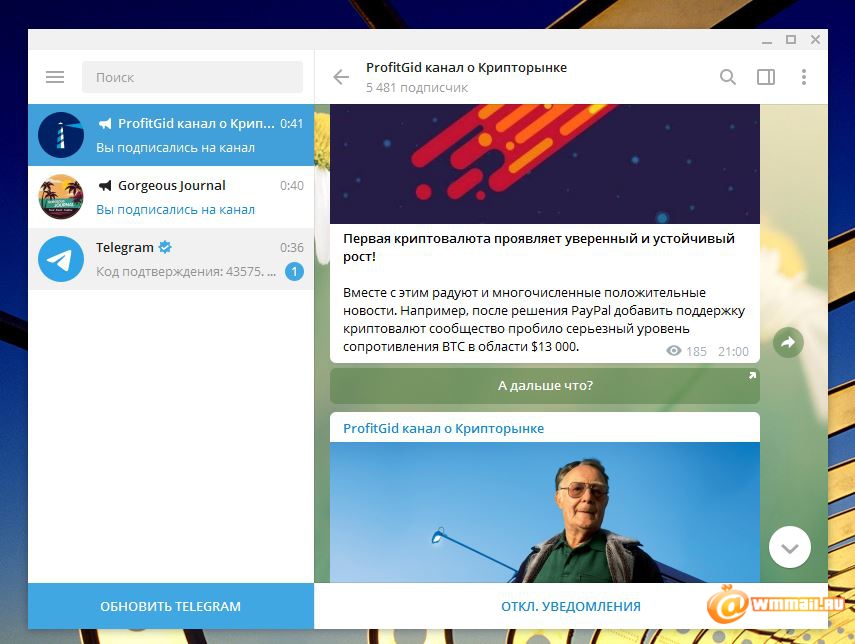Open the three-dot channel options menu

pos(804,77)
